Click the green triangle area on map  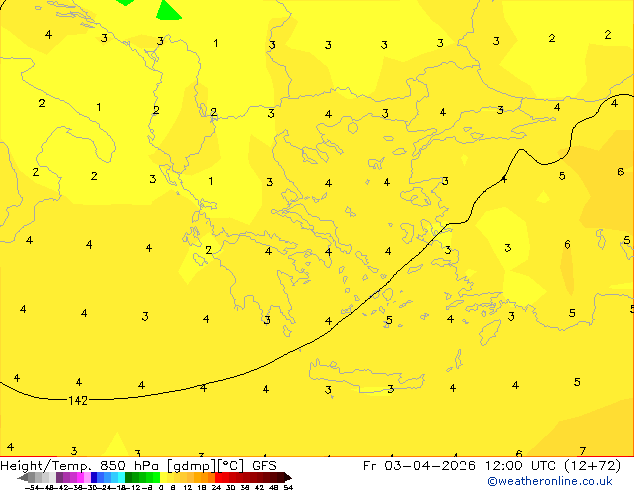click(x=167, y=11)
